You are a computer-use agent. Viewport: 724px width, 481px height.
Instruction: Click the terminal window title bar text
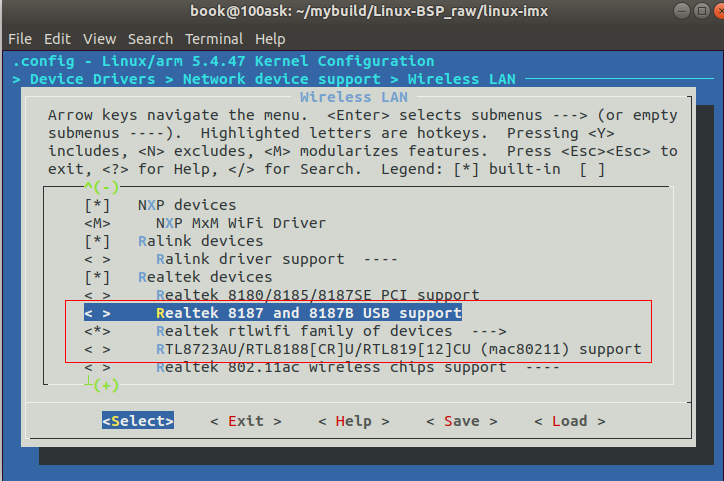click(368, 11)
